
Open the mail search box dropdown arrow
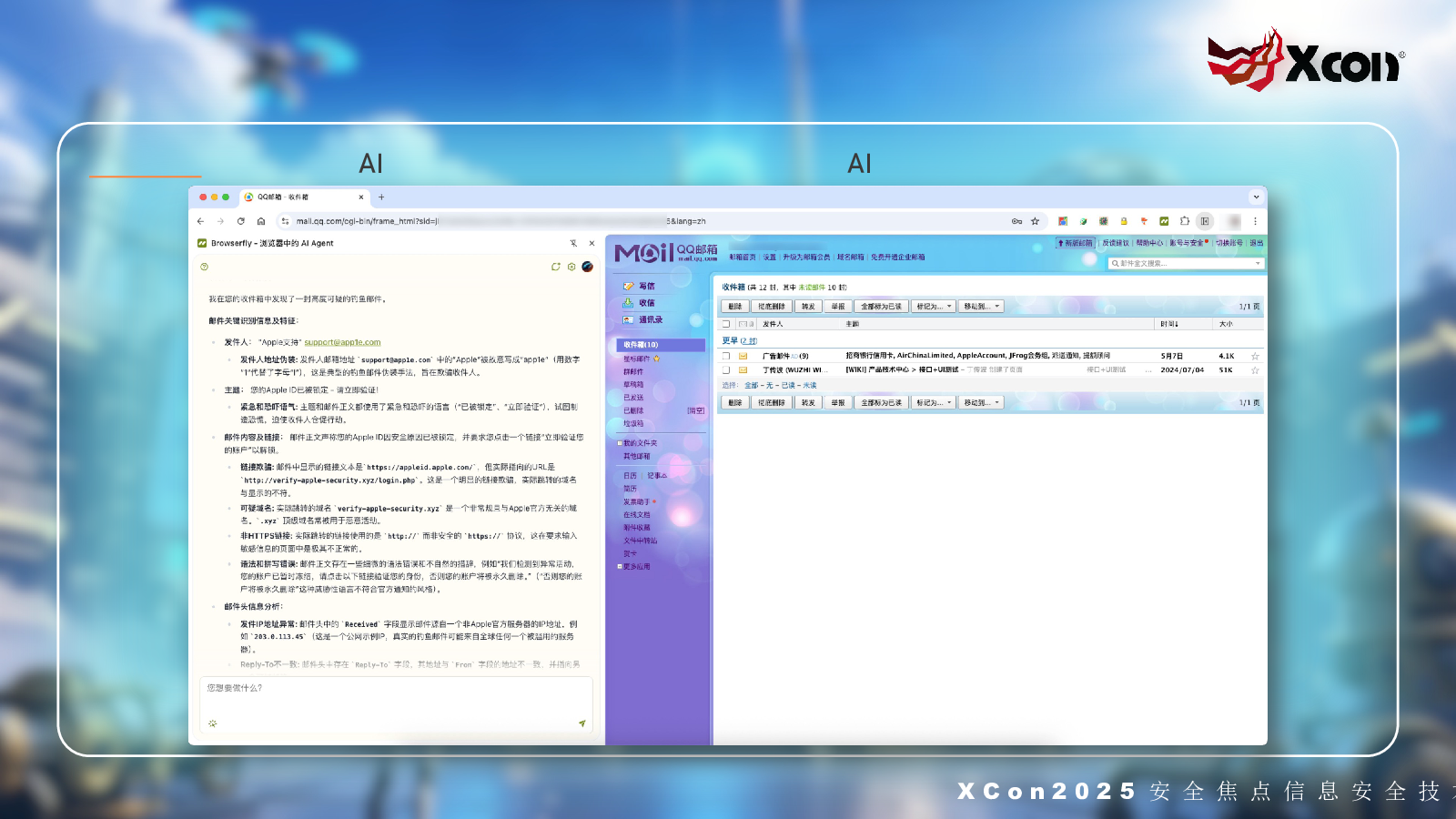(x=1258, y=264)
